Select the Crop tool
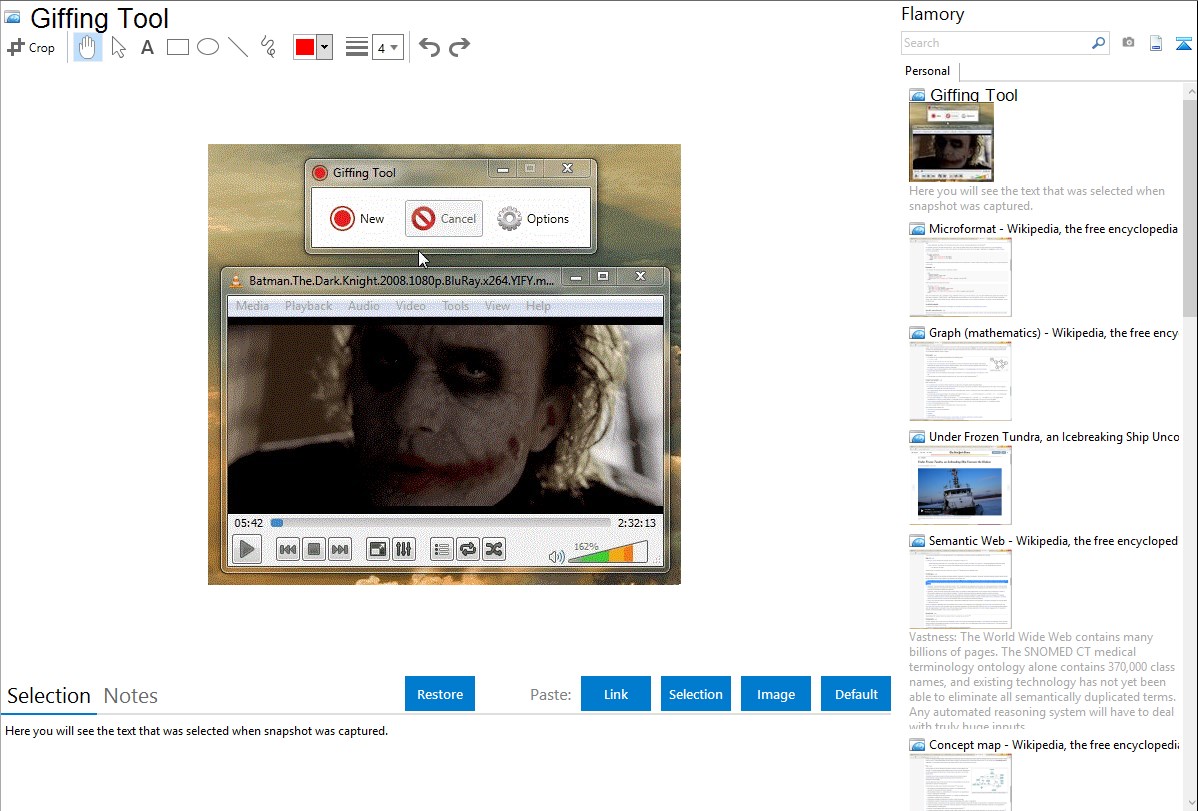The image size is (1198, 811). [x=31, y=47]
